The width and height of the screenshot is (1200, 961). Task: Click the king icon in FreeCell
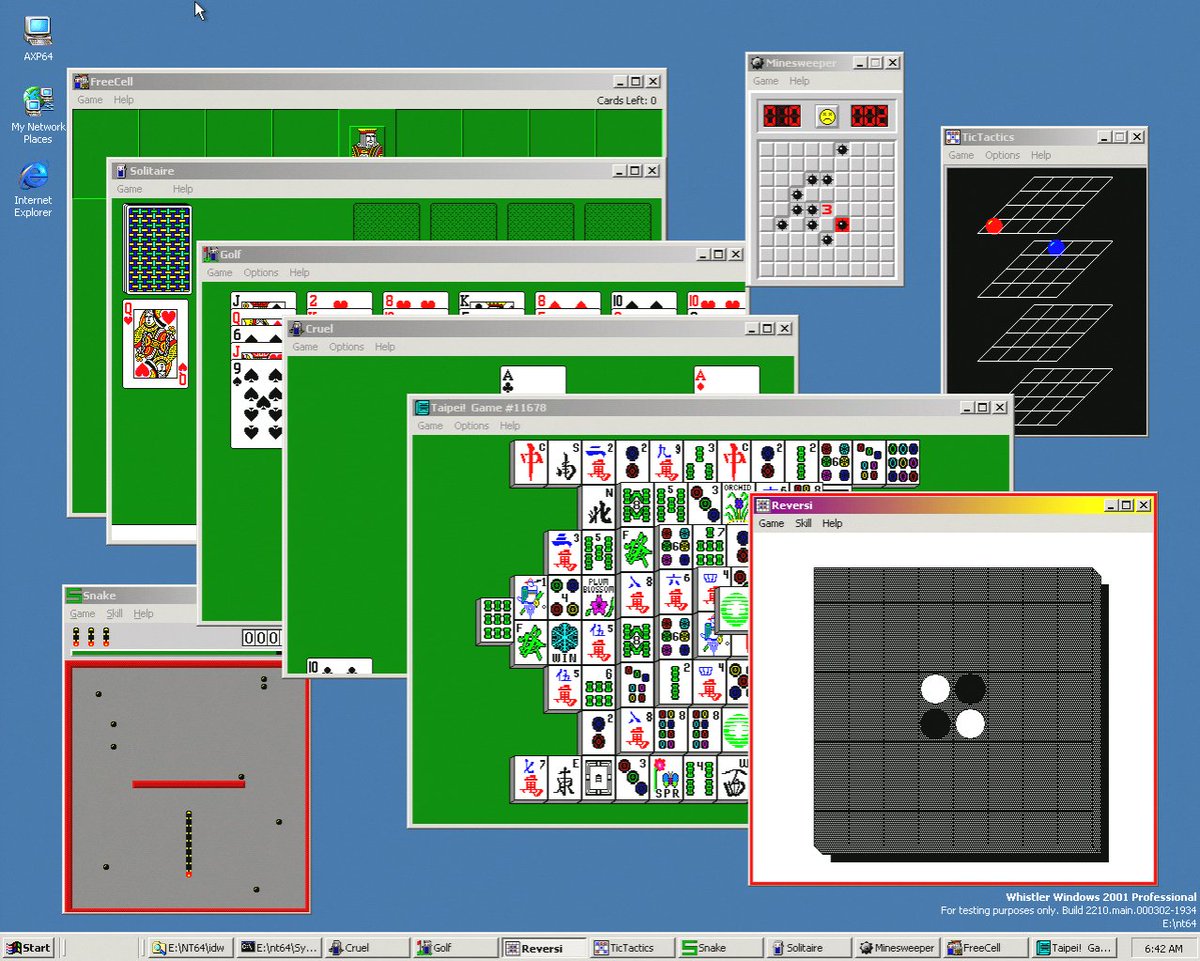click(368, 142)
